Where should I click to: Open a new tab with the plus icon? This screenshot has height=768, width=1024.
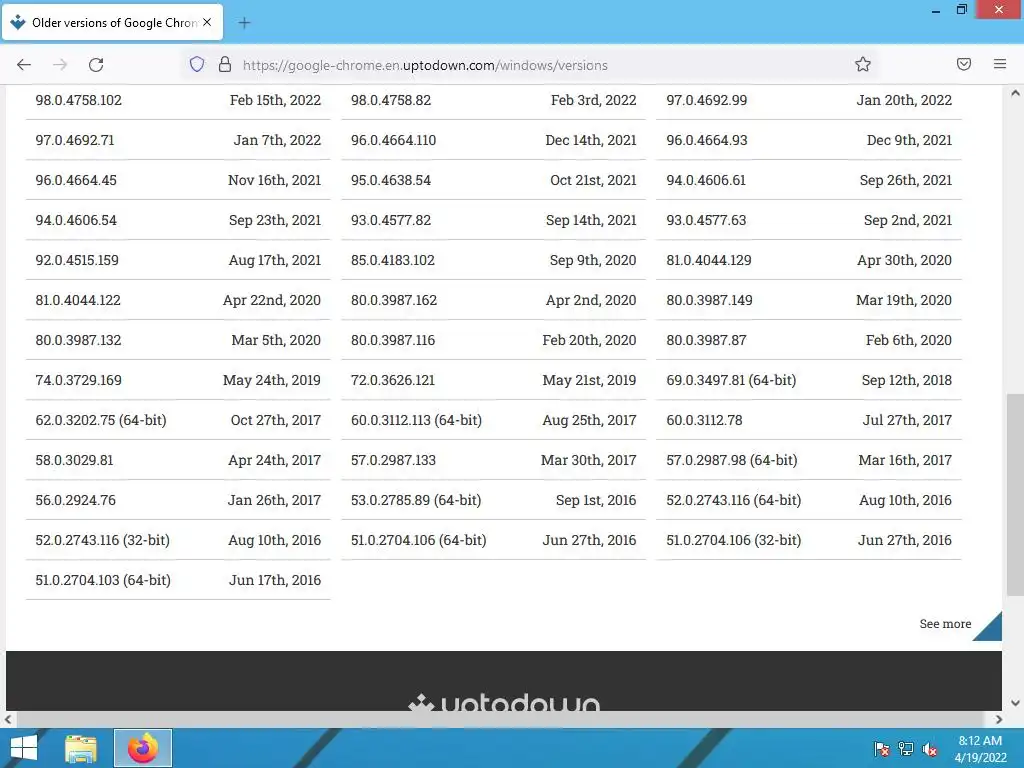244,23
